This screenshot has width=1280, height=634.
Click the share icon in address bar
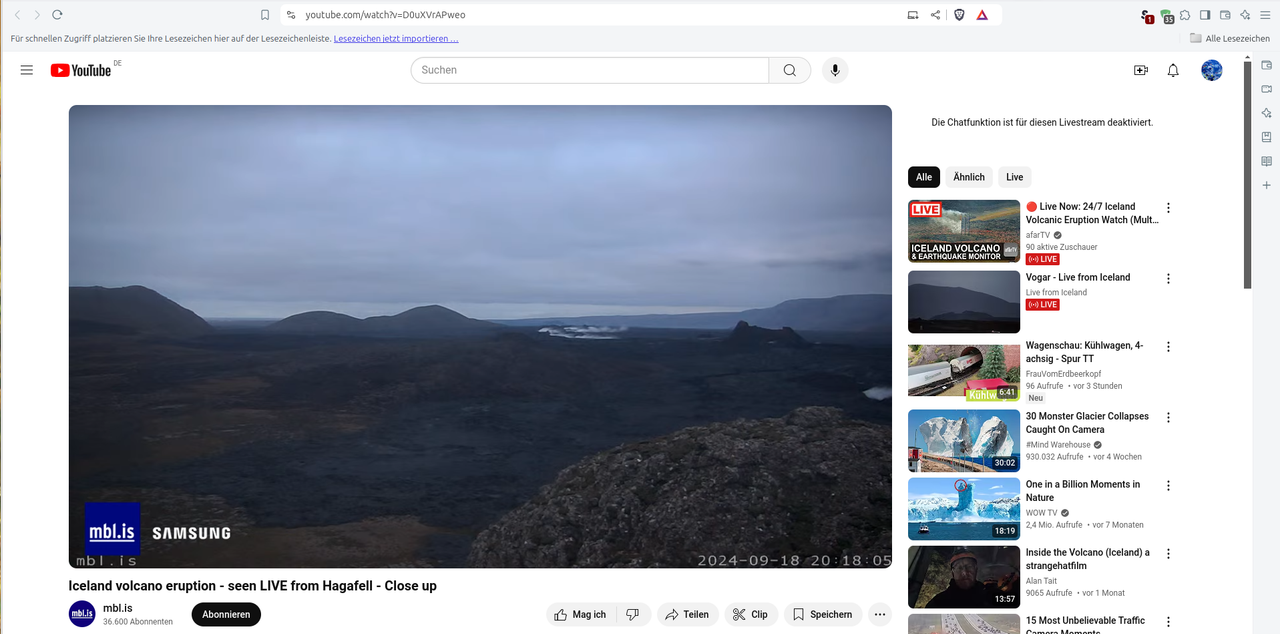(935, 15)
